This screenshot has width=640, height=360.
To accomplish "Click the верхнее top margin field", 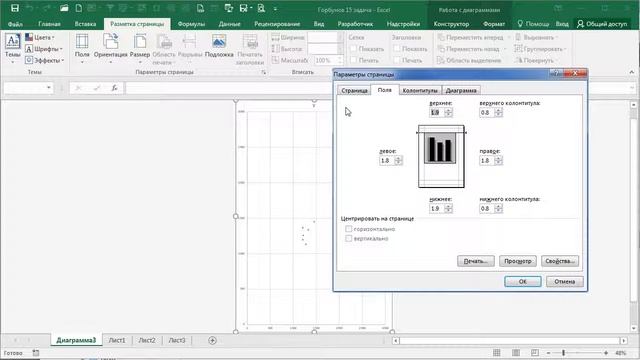I will point(436,113).
